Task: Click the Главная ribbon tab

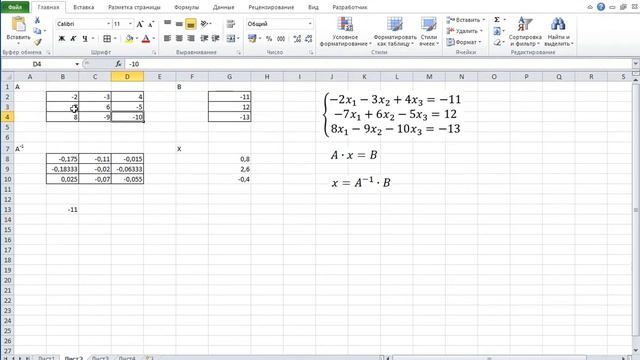Action: pyautogui.click(x=48, y=7)
